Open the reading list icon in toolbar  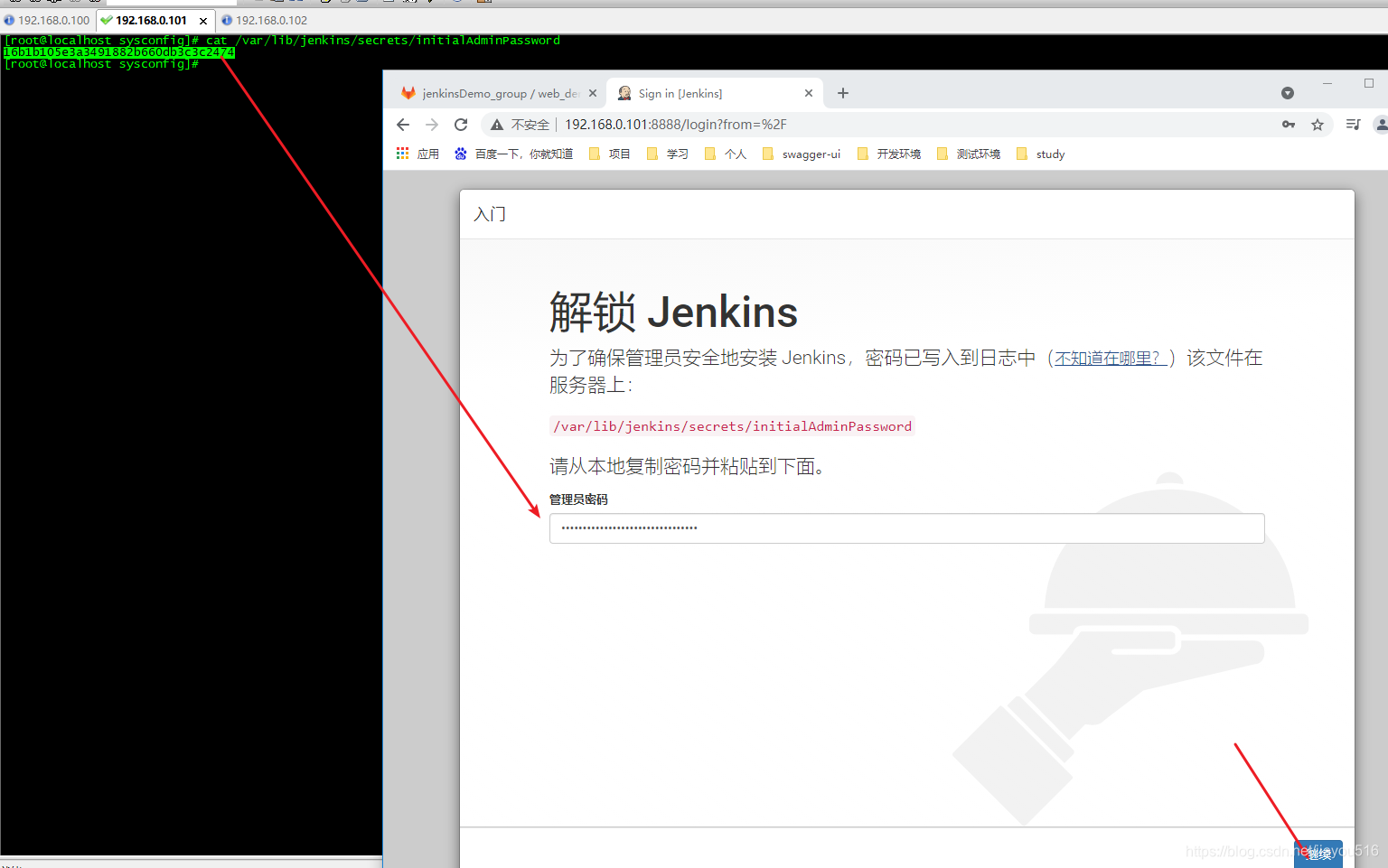pyautogui.click(x=1353, y=125)
